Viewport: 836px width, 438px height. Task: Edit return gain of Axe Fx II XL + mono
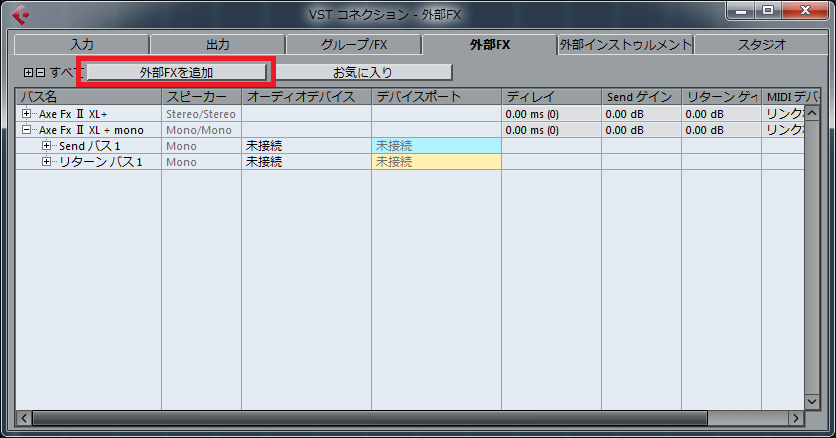click(x=721, y=129)
